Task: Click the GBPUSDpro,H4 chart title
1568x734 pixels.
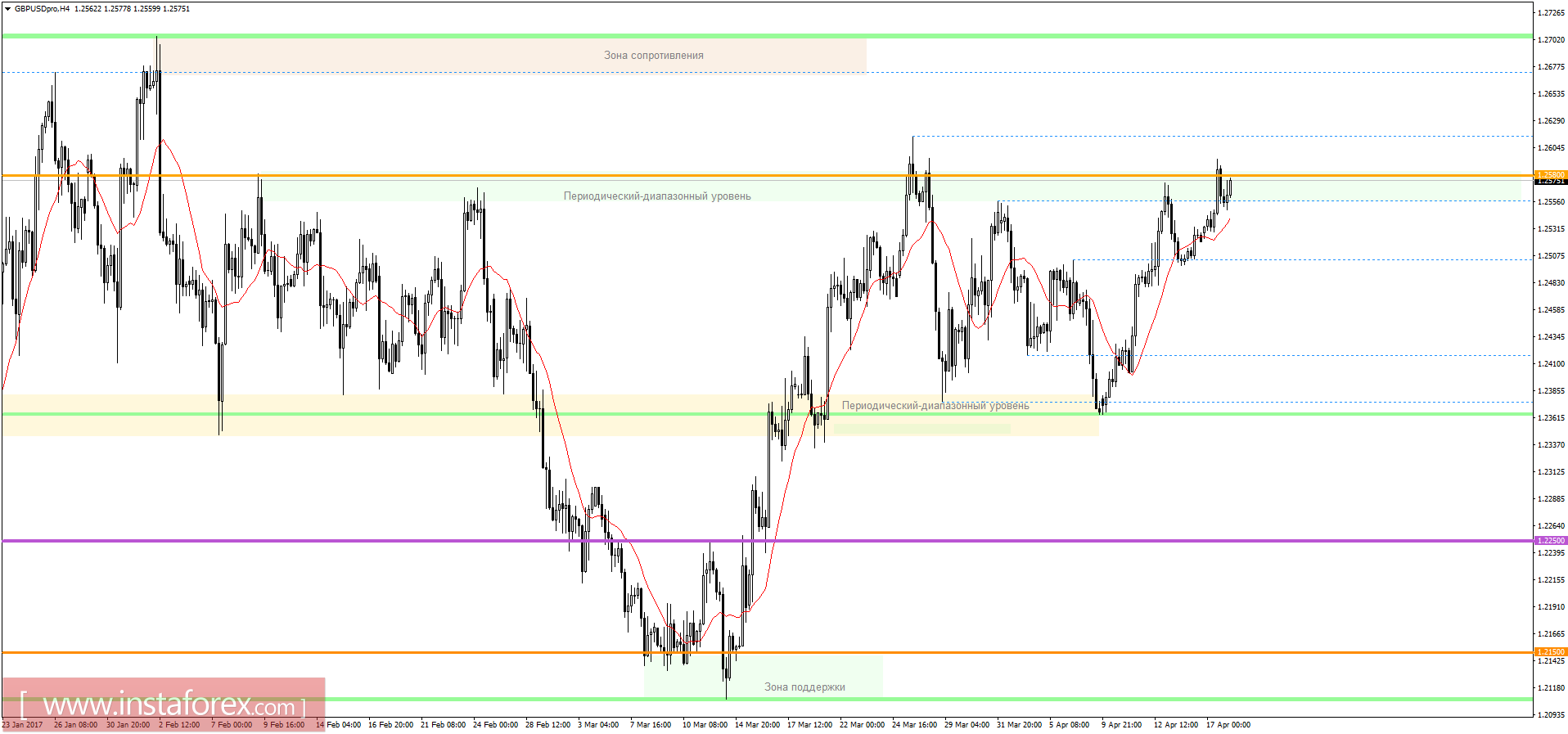Action: [x=42, y=9]
